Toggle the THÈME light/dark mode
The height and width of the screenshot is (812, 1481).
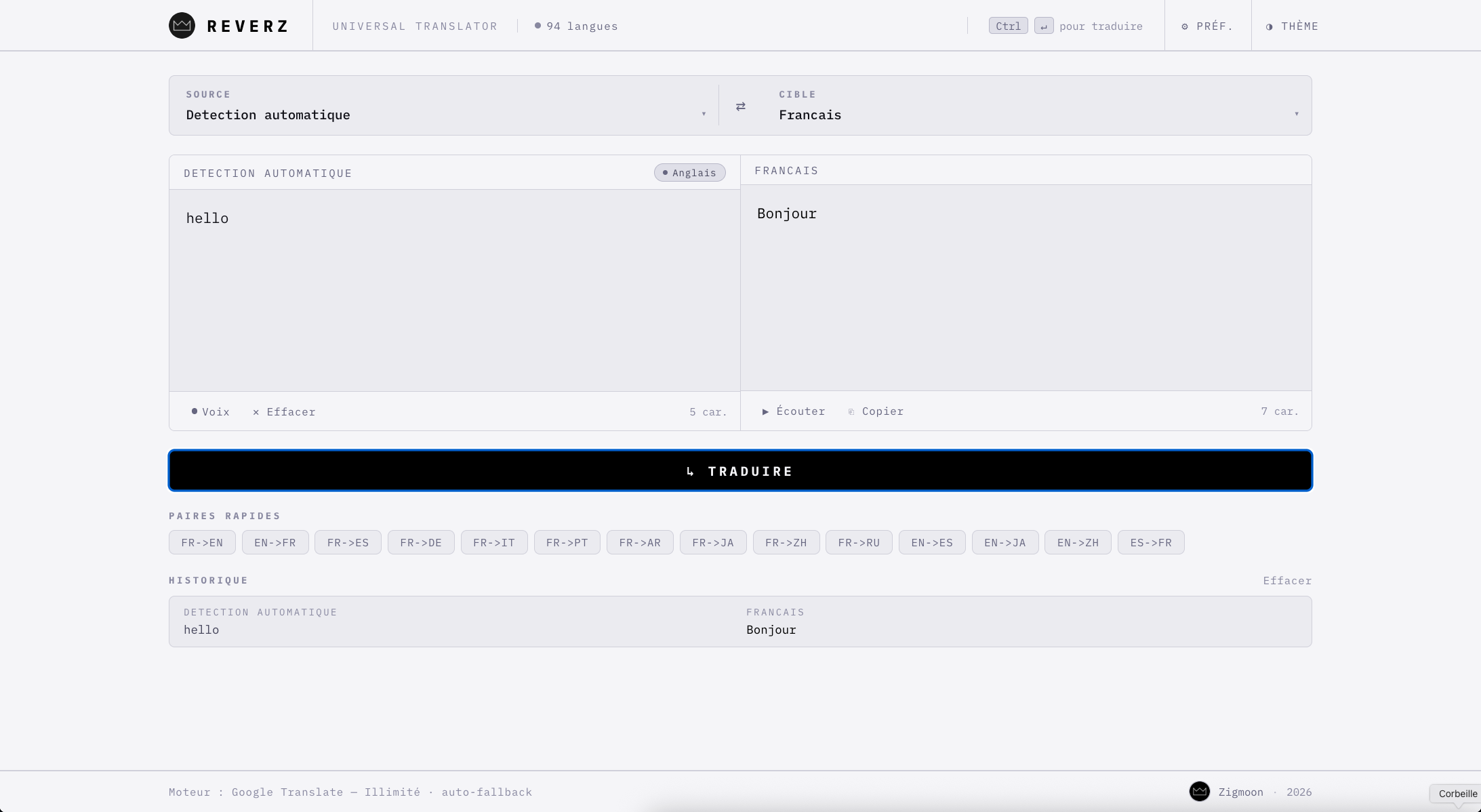pos(1292,26)
